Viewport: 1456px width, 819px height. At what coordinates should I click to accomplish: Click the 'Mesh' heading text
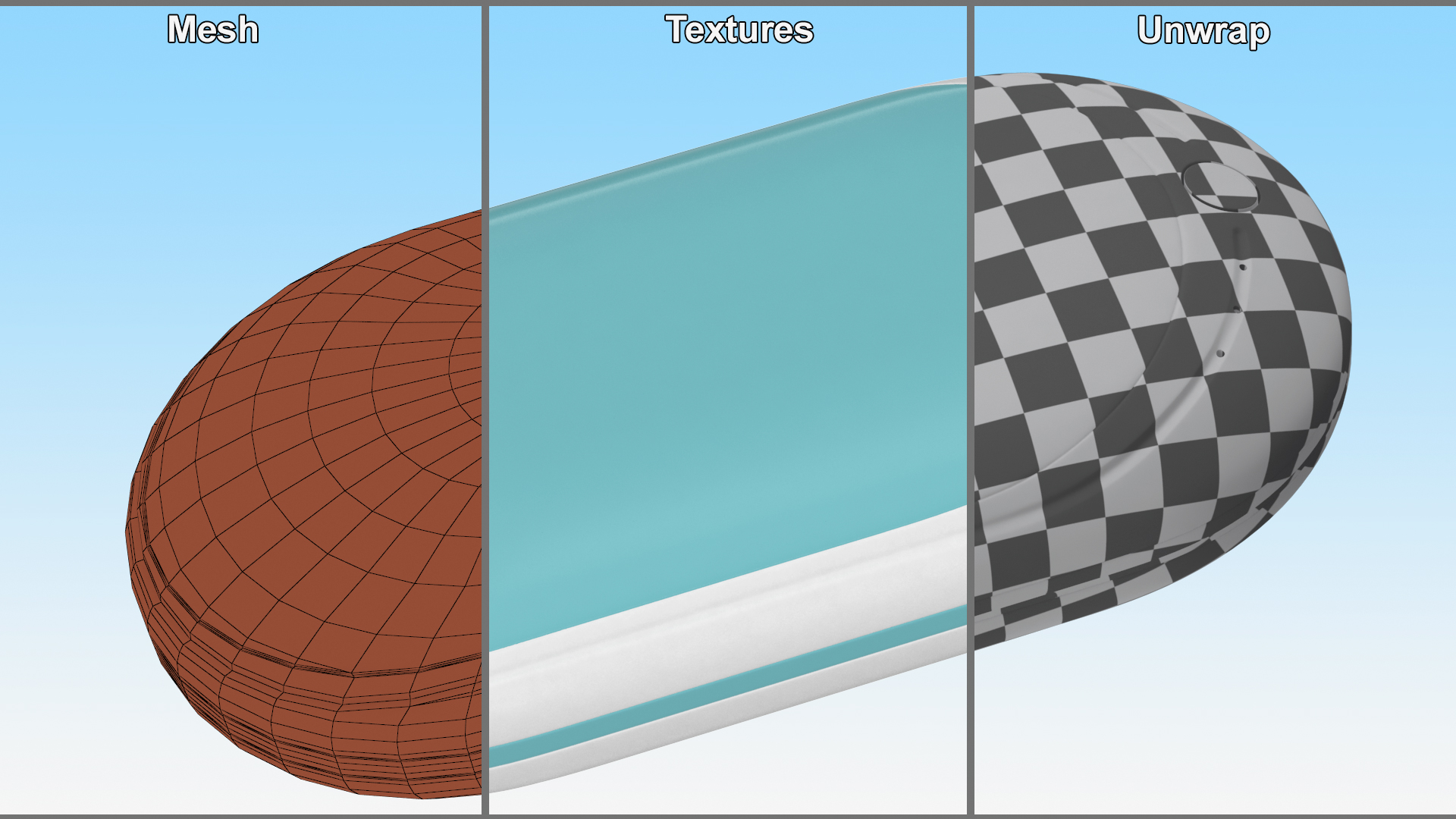point(213,30)
